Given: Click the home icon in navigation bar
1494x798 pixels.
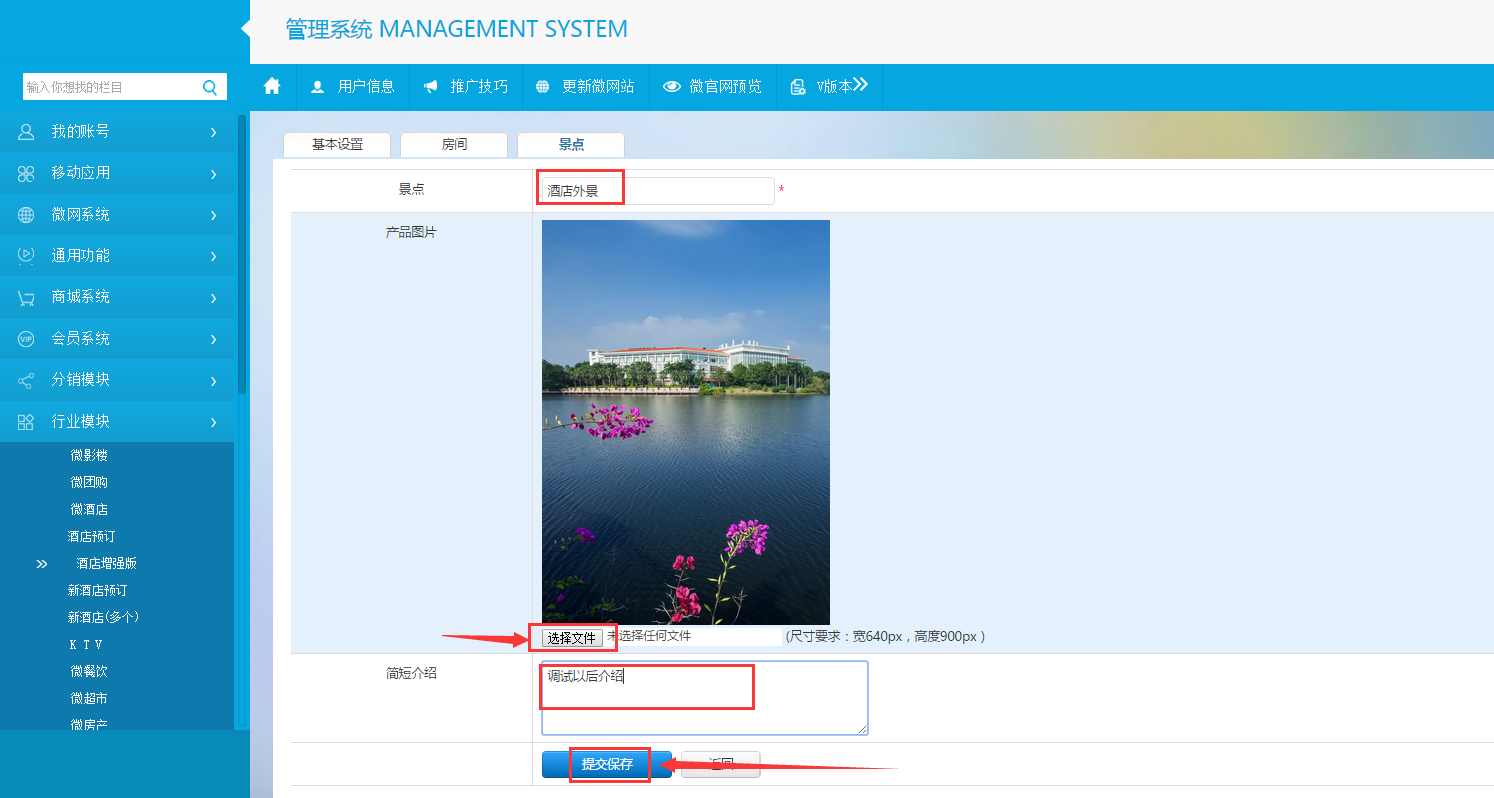Looking at the screenshot, I should click(272, 87).
